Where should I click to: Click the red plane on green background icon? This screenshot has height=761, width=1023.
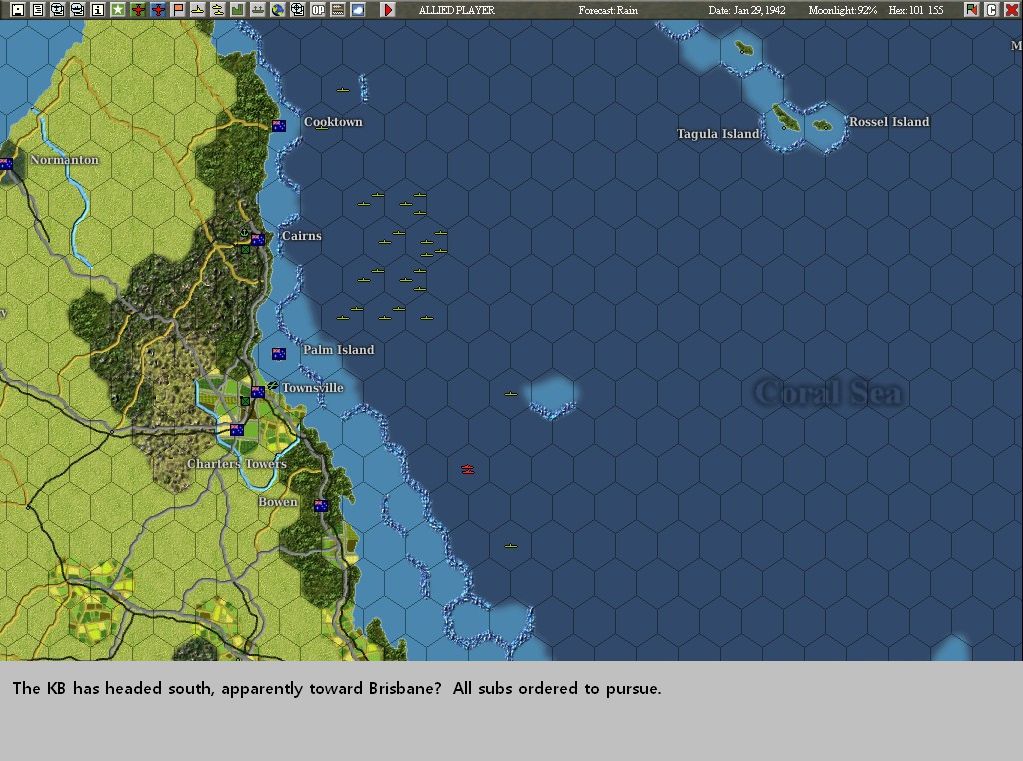point(138,10)
